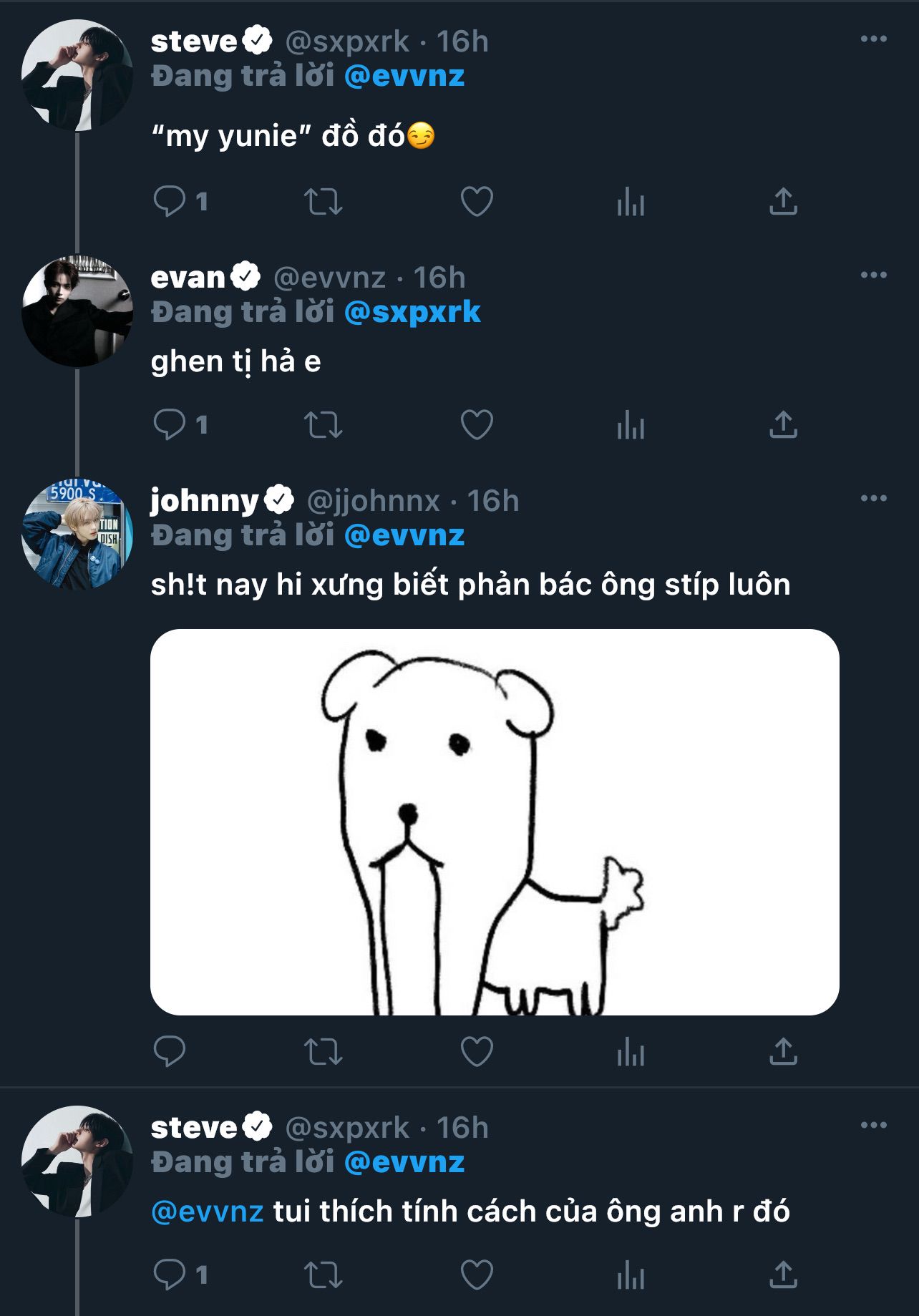
Task: Retweet evan's "ghen tị hả e" tweet
Action: [x=323, y=424]
